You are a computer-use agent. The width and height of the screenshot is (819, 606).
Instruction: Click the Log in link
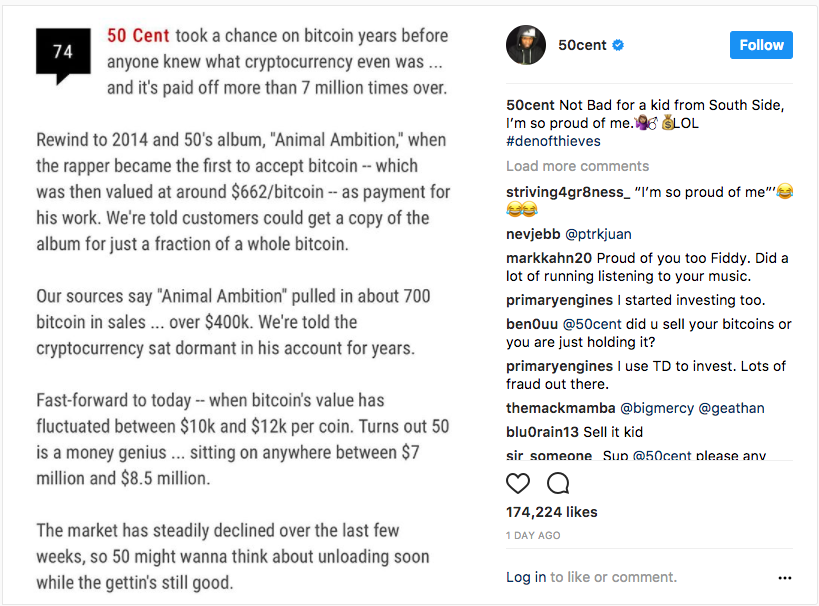point(526,577)
